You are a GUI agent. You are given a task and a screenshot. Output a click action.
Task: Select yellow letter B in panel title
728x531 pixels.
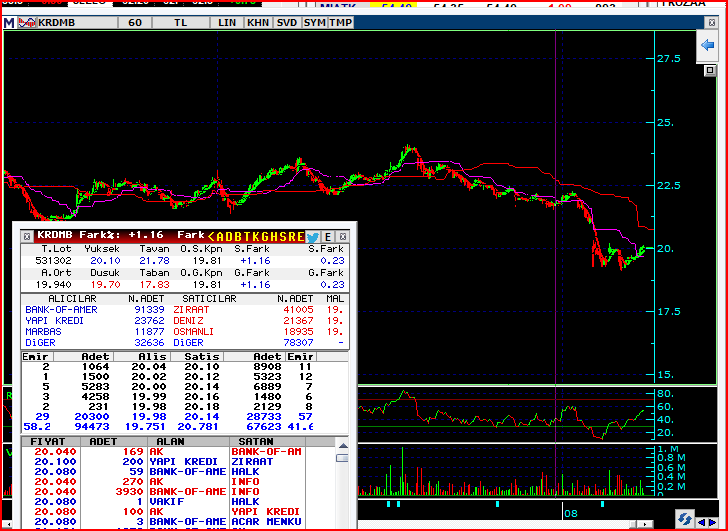click(238, 237)
